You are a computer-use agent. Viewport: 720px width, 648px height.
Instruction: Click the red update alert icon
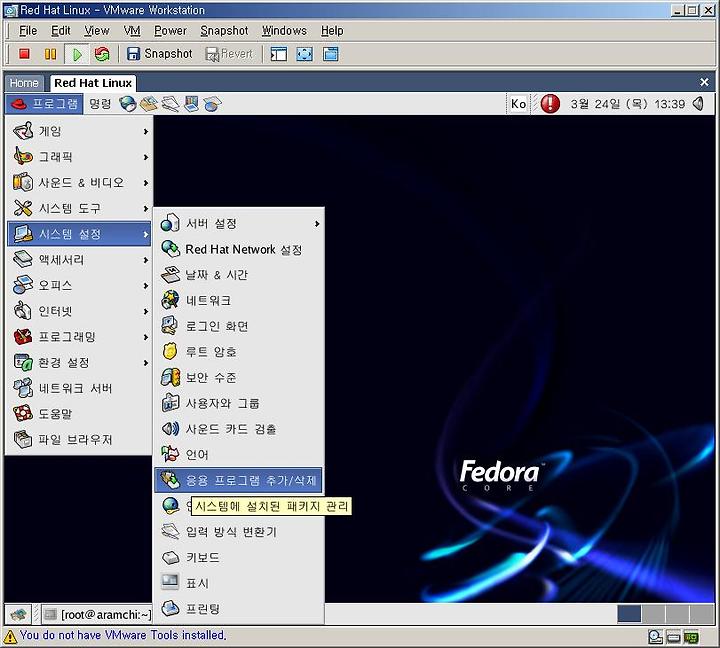[x=550, y=104]
